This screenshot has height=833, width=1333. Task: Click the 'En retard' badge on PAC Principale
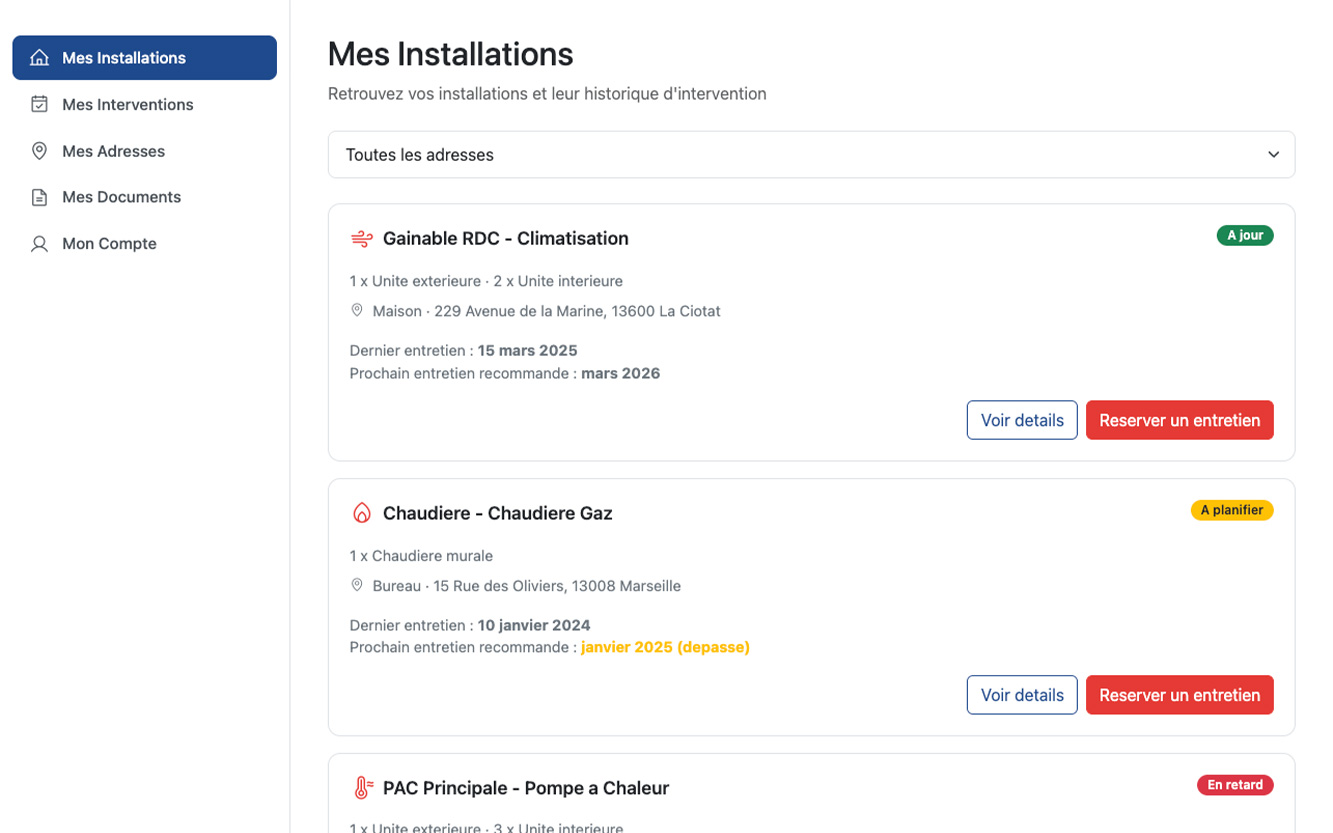(1235, 785)
